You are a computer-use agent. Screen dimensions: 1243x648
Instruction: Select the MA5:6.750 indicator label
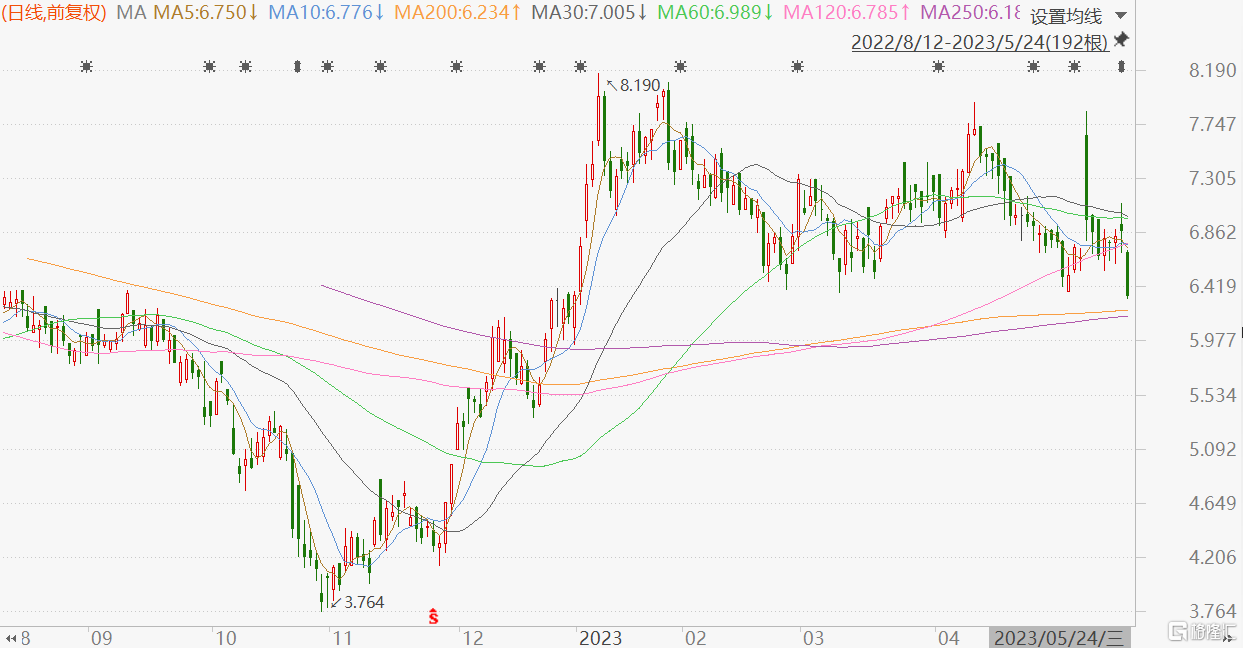[205, 13]
